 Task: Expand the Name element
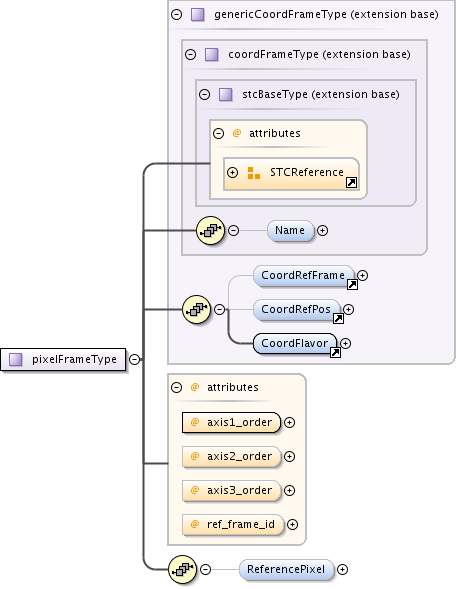322,230
